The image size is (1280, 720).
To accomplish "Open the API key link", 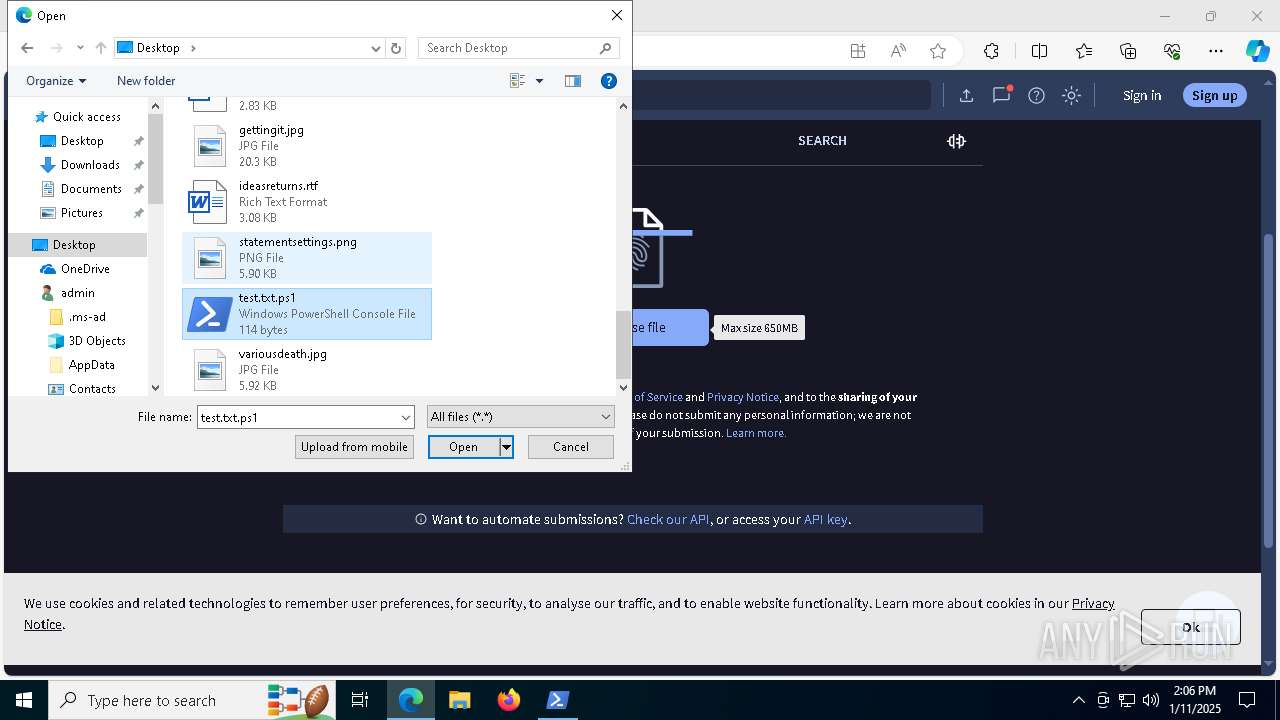I will (825, 519).
